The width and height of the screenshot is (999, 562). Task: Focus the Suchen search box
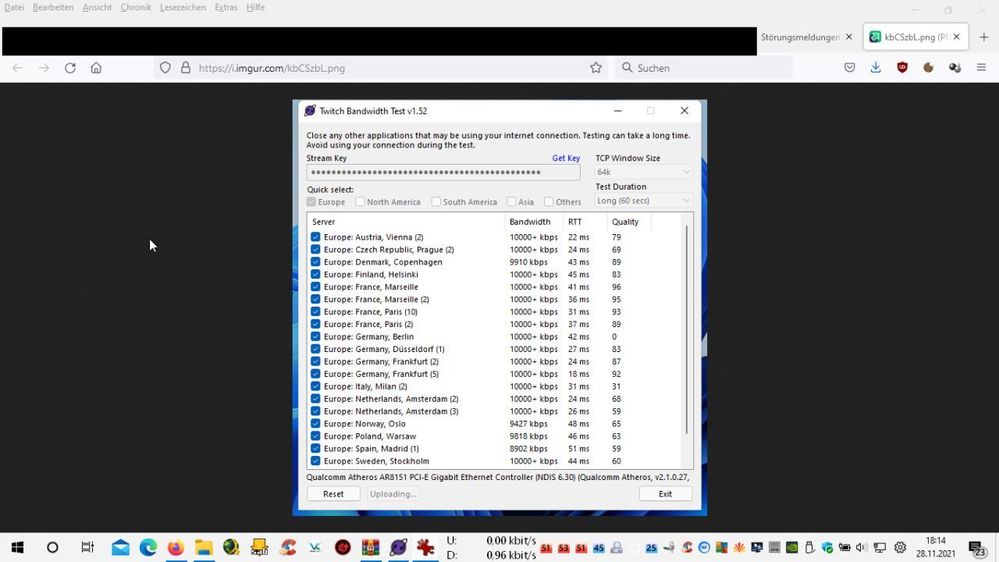click(x=704, y=68)
